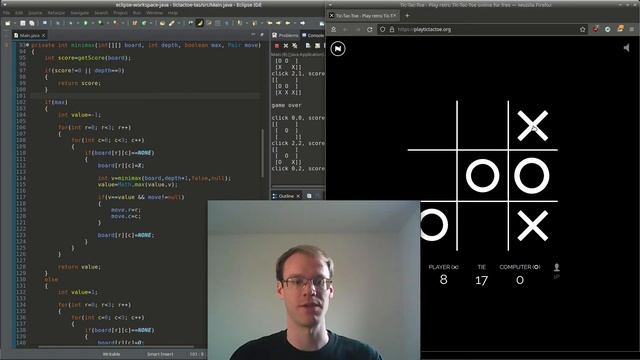The width and height of the screenshot is (640, 360).
Task: Open the New wizard icon in Eclipse toolbar
Action: (x=7, y=23)
